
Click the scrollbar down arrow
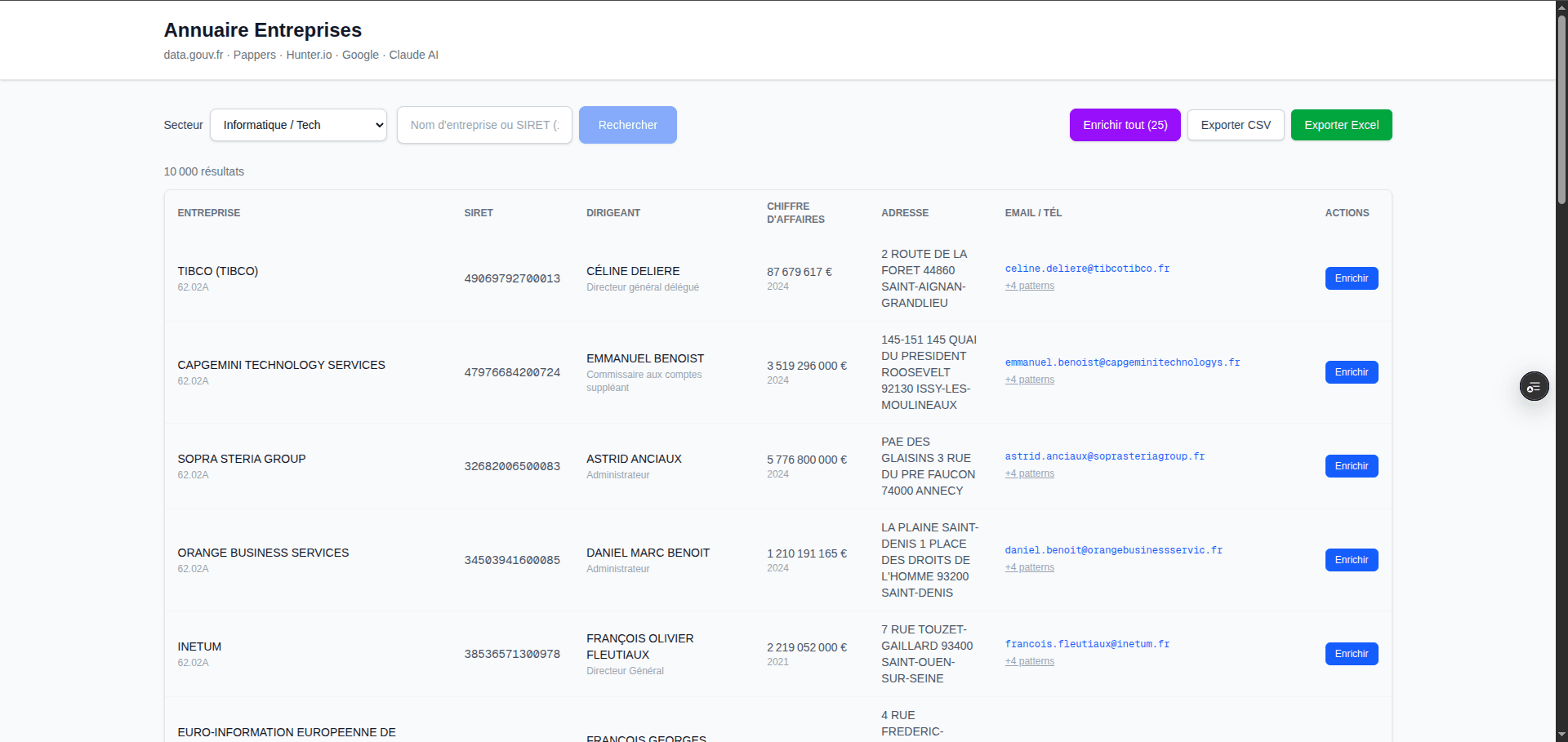(x=1561, y=735)
